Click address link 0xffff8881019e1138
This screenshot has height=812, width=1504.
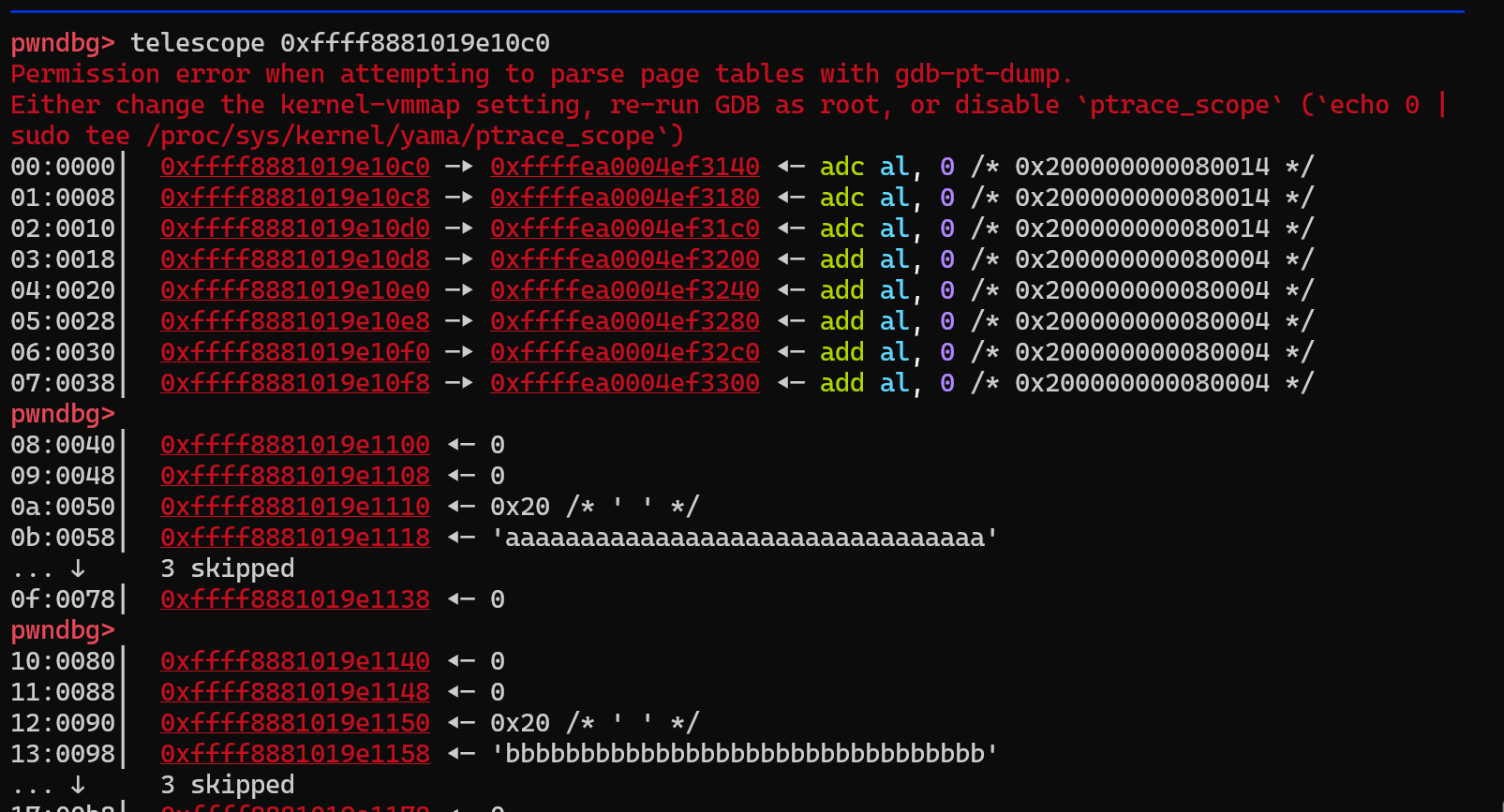[295, 599]
